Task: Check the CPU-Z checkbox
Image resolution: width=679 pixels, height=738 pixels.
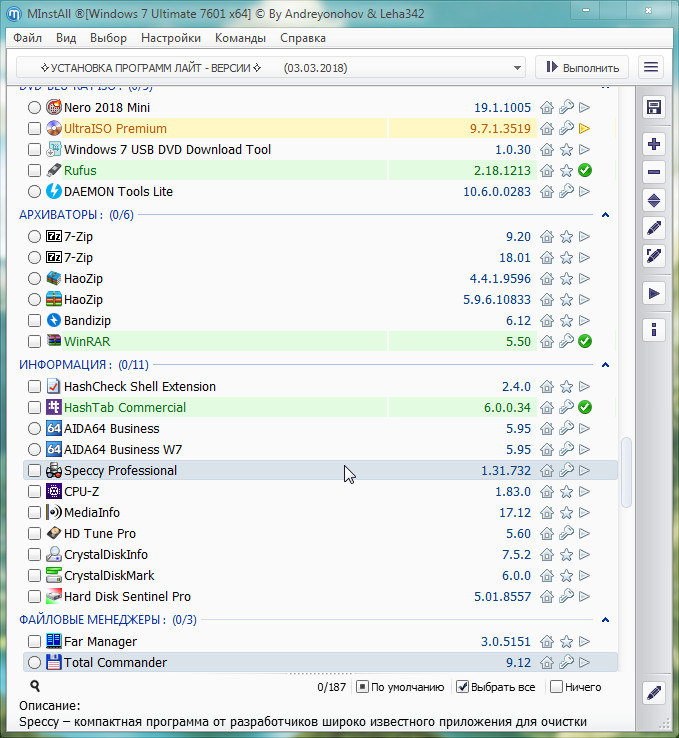Action: point(35,492)
